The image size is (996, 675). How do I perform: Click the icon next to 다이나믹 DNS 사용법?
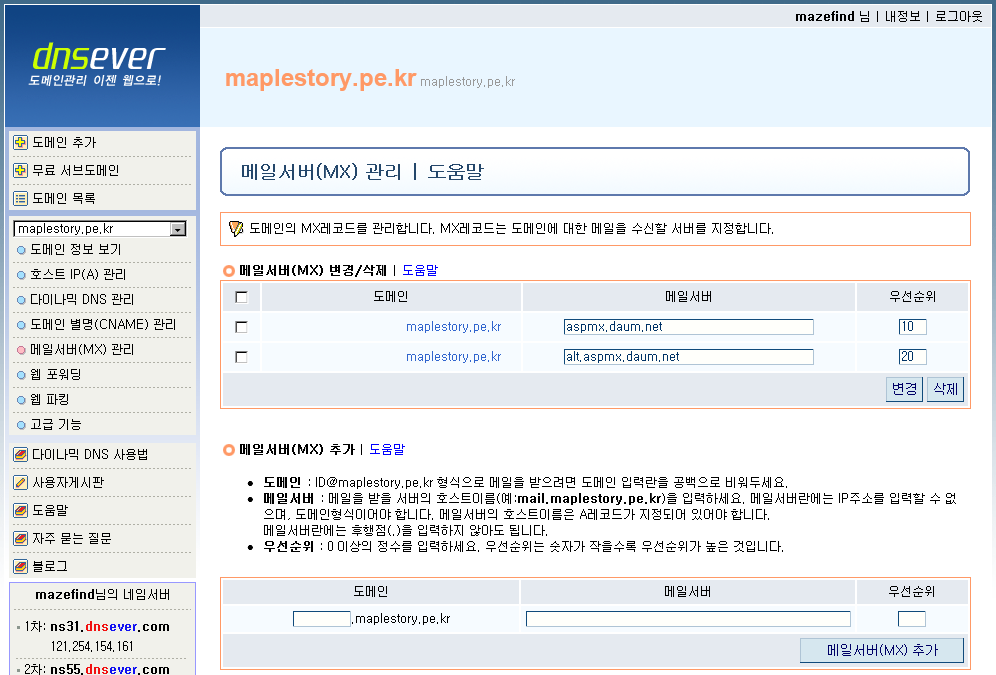[x=20, y=455]
